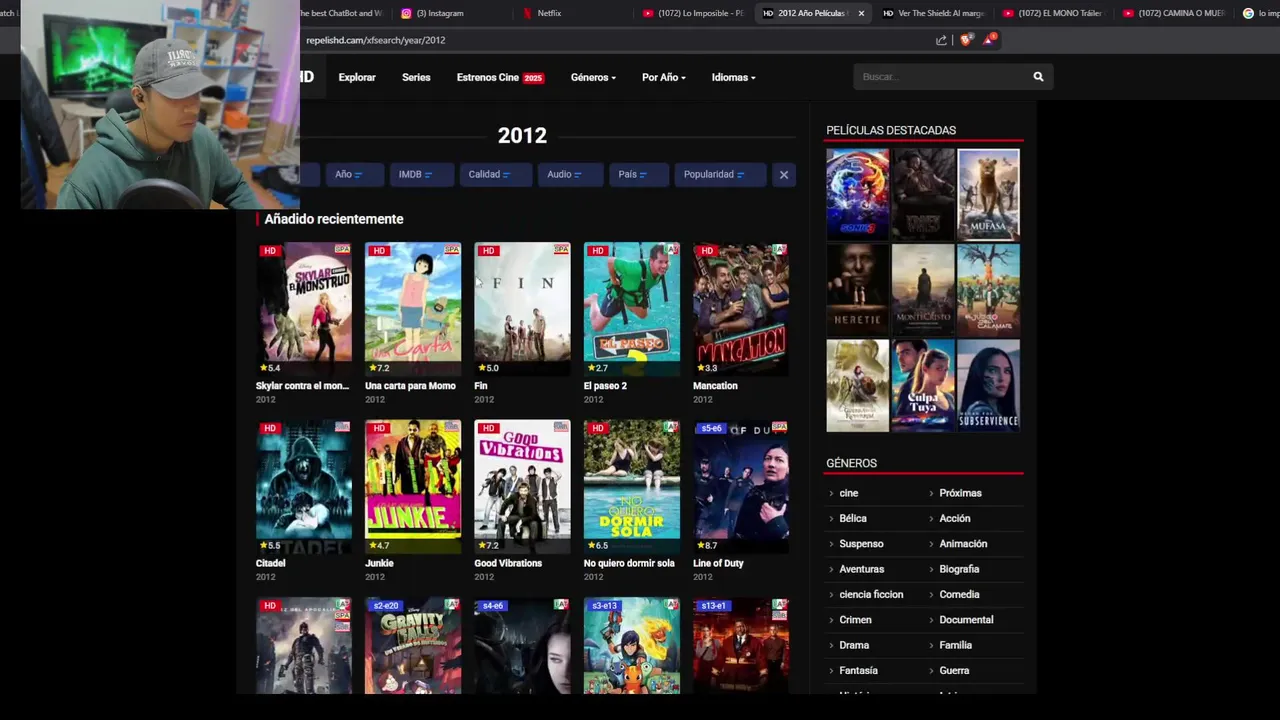Image resolution: width=1280 pixels, height=720 pixels.
Task: Select the Biografía genre link
Action: coord(959,570)
